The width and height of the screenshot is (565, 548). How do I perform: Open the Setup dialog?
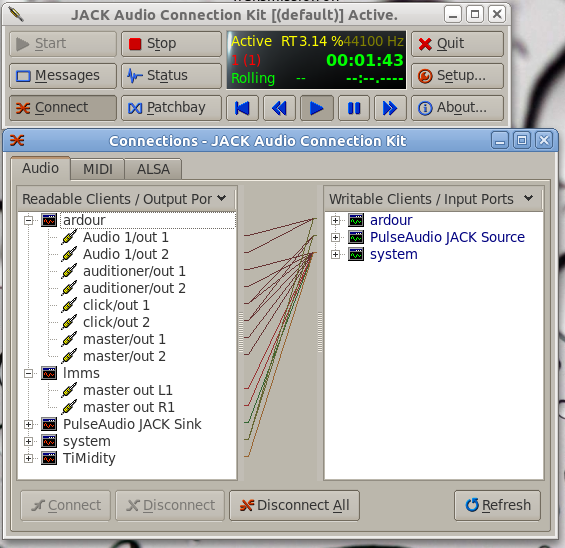[x=457, y=76]
